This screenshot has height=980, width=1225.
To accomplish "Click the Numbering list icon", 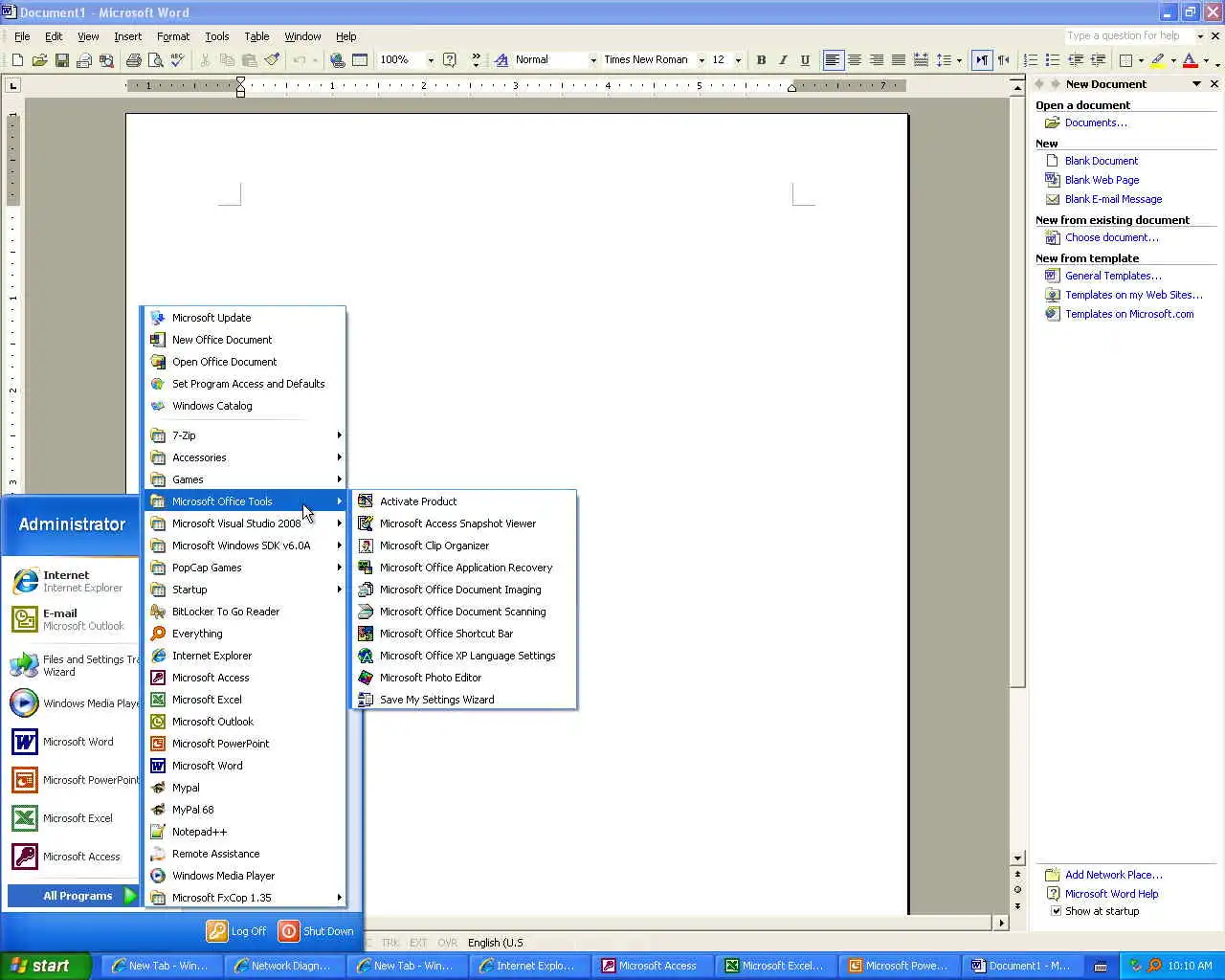I will click(1031, 60).
